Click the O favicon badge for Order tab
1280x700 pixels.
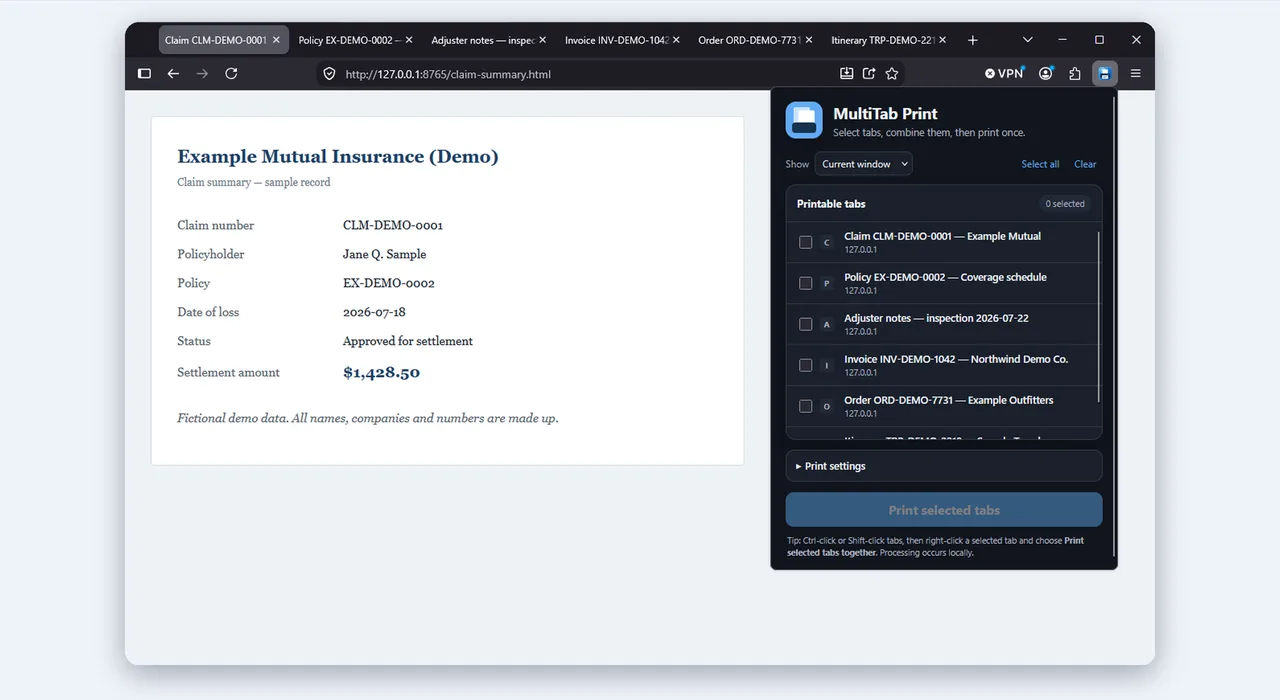826,407
